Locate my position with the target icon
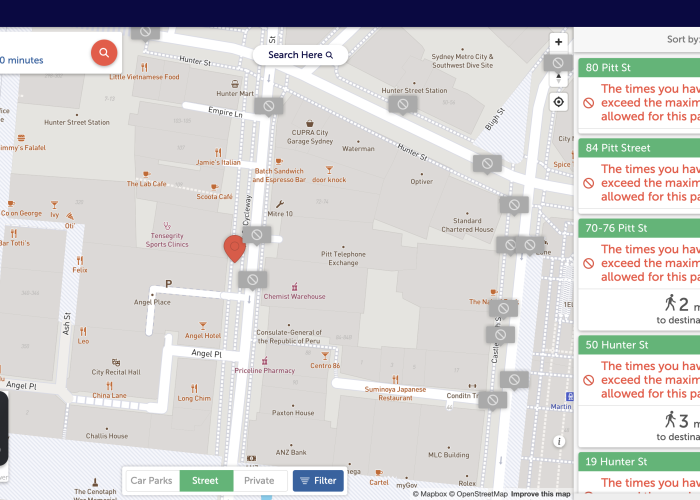700x500 pixels. pos(558,102)
